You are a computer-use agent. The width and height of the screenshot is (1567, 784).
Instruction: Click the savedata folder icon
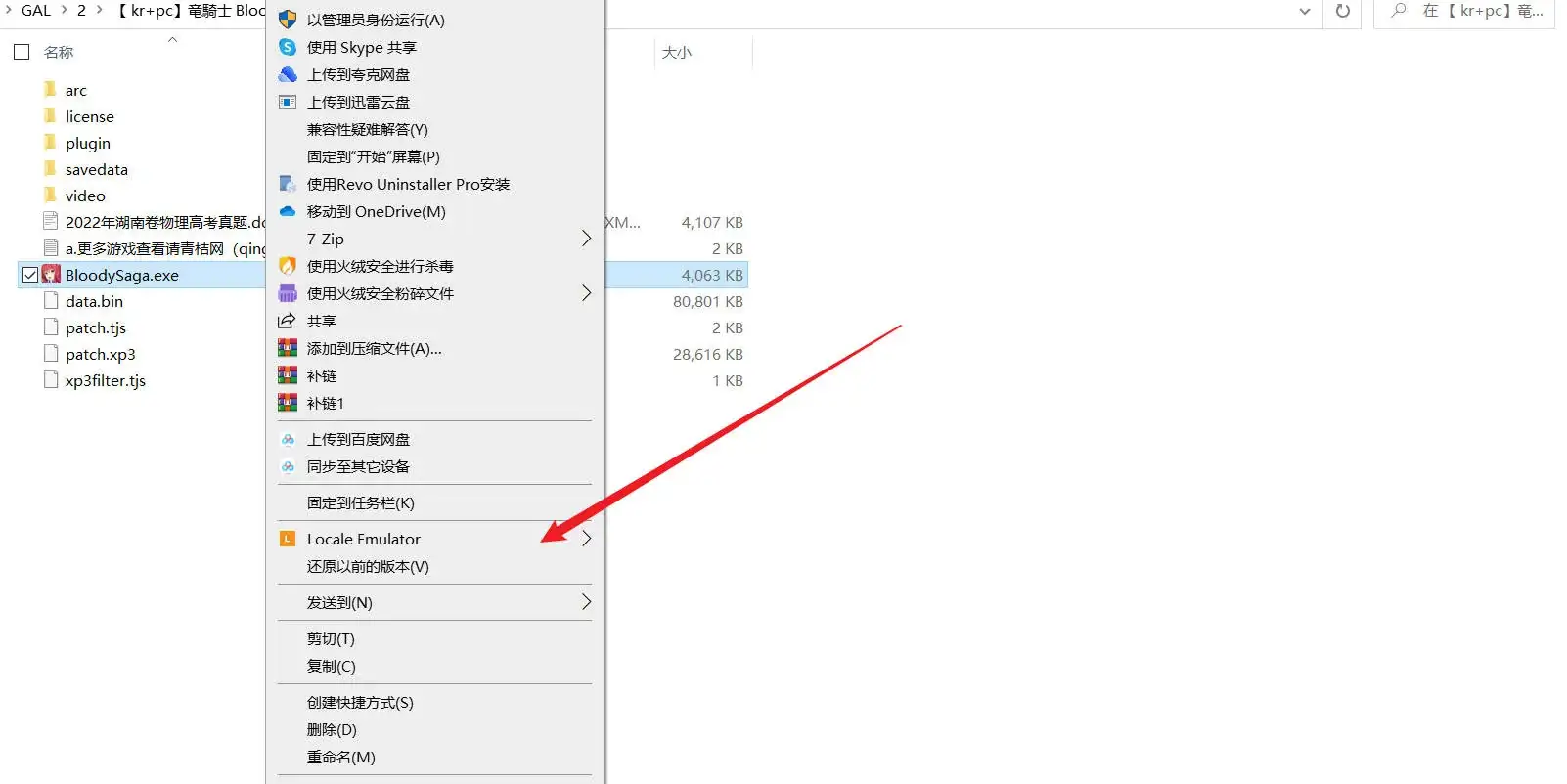coord(50,168)
